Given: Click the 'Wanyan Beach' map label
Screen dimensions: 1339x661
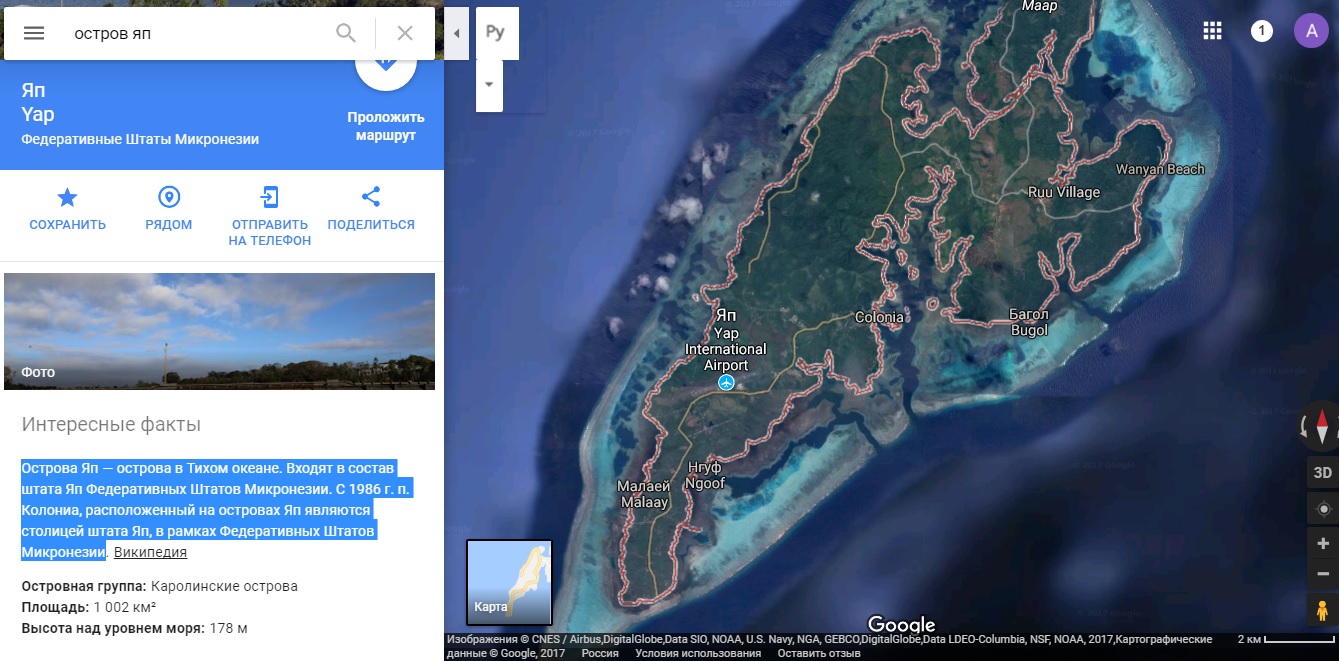Looking at the screenshot, I should pyautogui.click(x=1160, y=169).
